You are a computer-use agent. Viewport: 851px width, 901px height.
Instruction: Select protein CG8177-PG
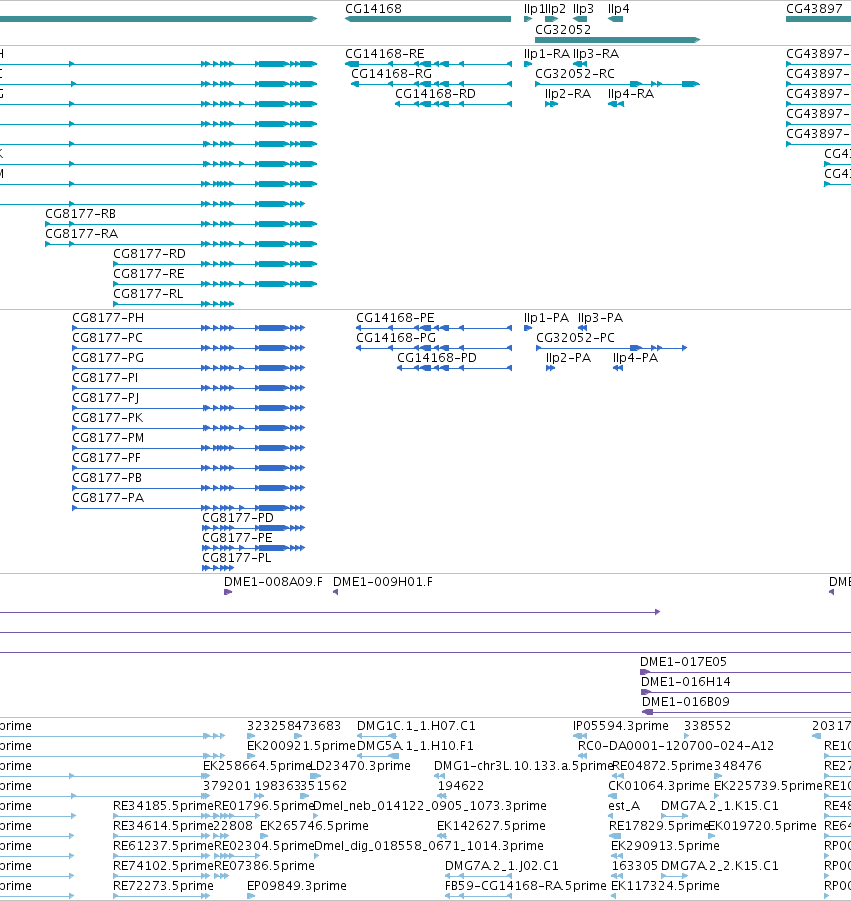108,358
